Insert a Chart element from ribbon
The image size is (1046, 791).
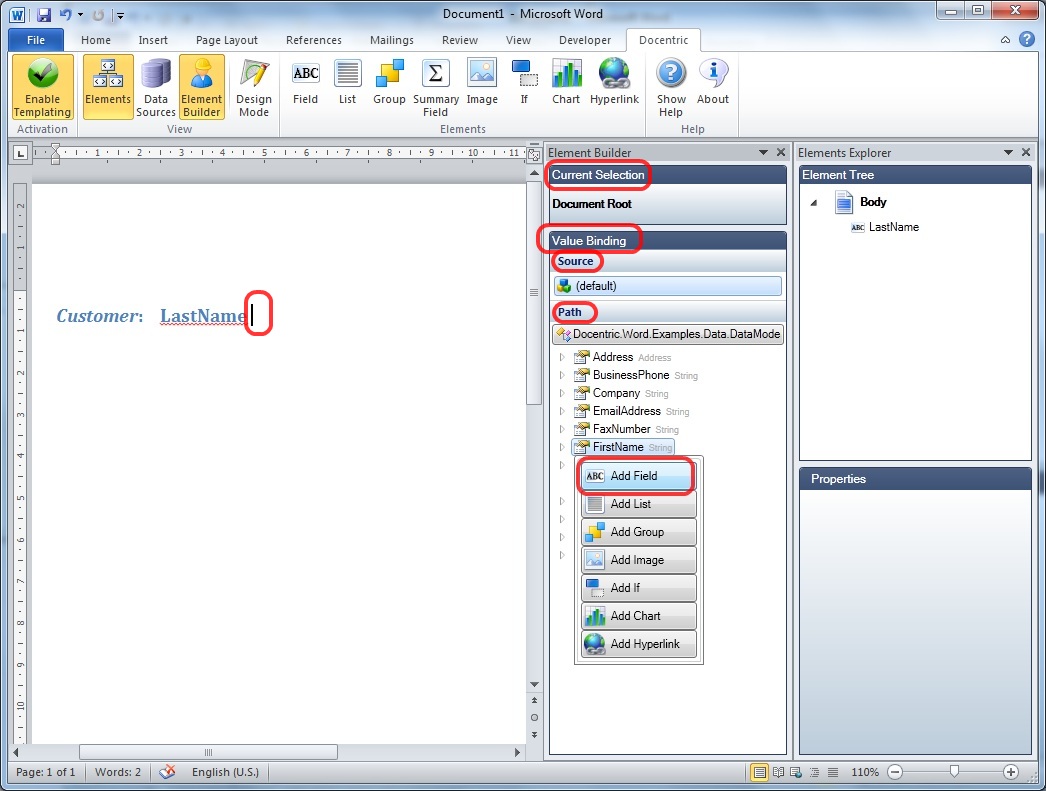566,83
